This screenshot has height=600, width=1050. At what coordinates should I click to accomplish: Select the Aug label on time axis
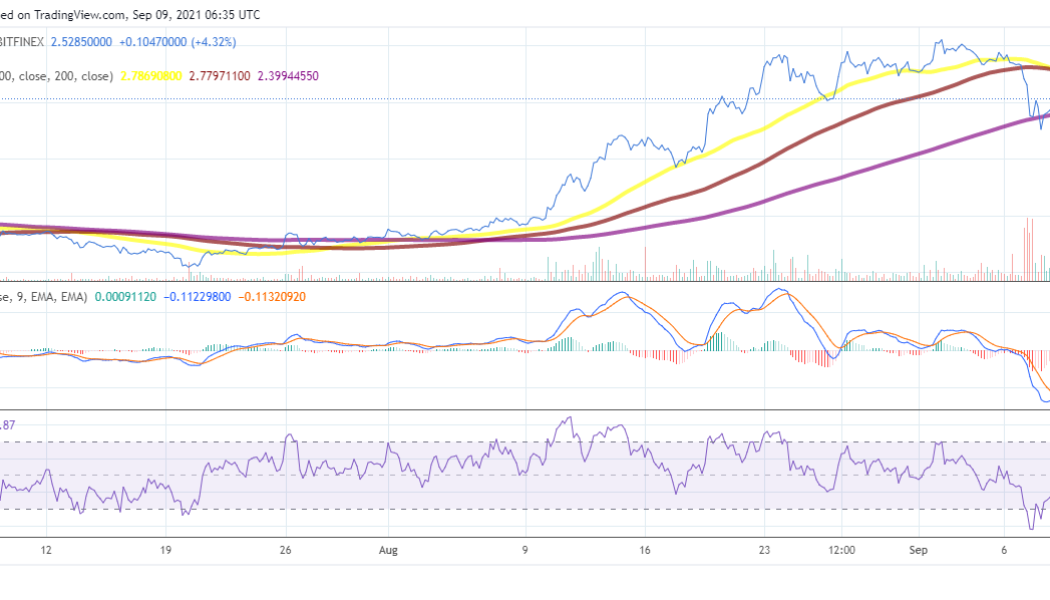click(x=389, y=550)
